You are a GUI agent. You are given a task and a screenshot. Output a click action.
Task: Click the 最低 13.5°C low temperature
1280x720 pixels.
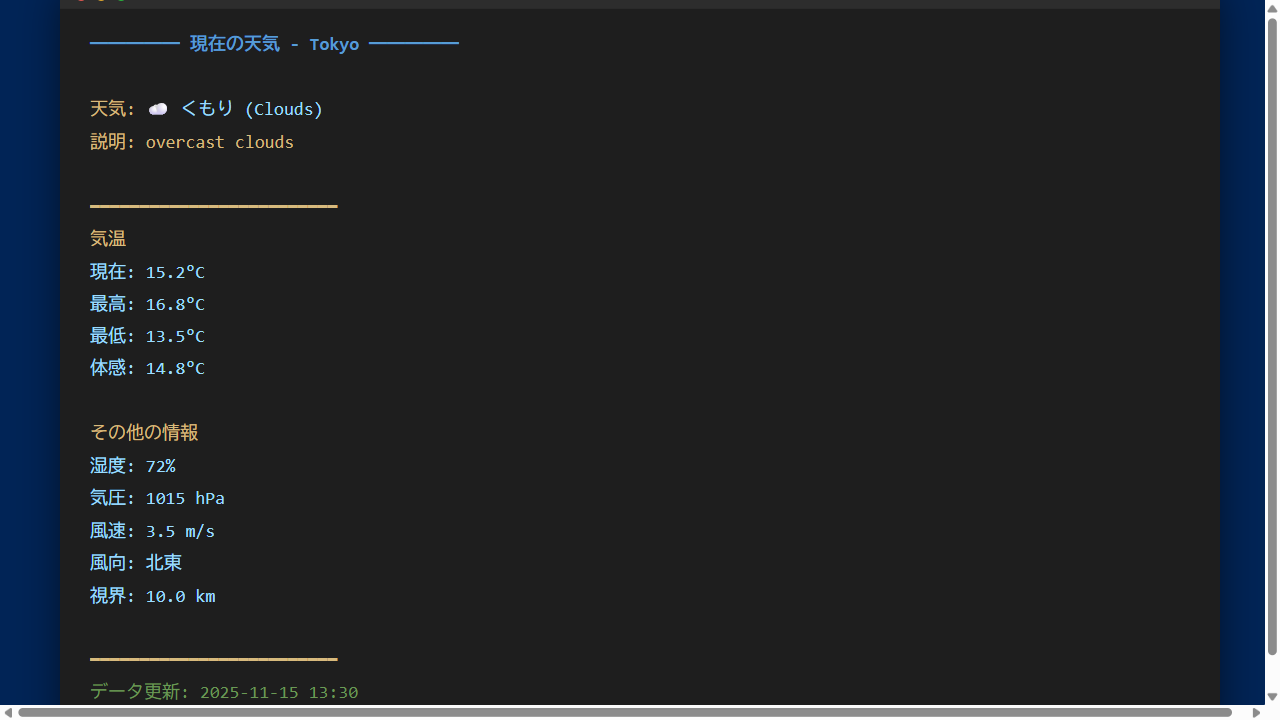175,336
